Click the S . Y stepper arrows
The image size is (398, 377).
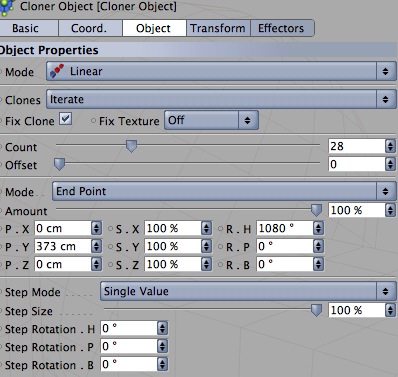[207, 246]
